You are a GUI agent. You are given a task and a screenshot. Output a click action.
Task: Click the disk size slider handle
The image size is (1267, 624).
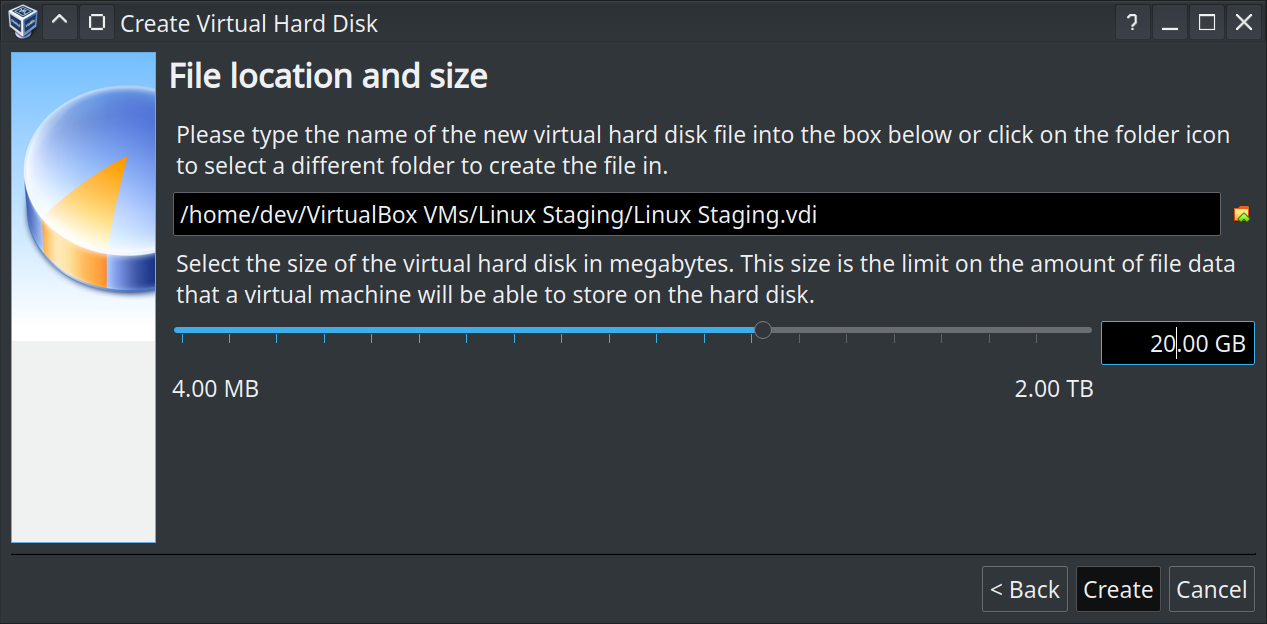[762, 329]
